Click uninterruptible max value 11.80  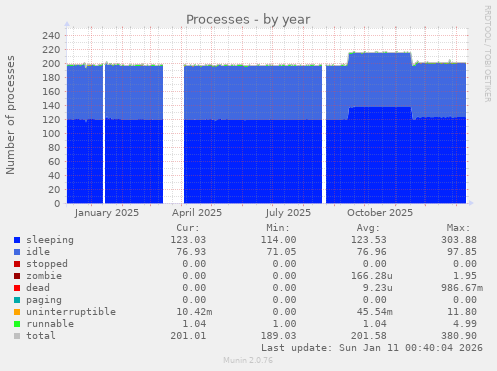[462, 312]
